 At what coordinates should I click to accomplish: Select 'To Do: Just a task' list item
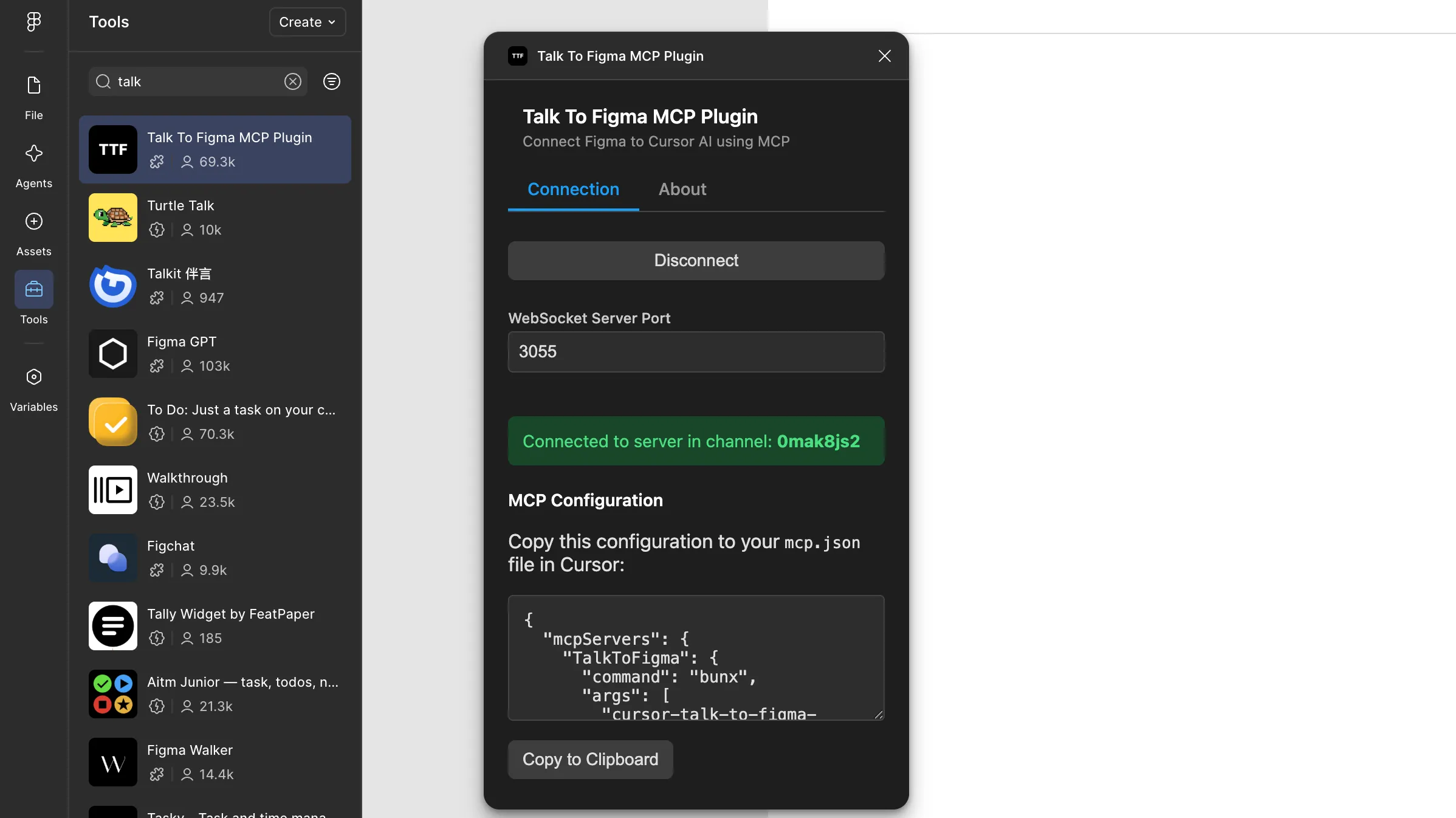click(x=215, y=422)
